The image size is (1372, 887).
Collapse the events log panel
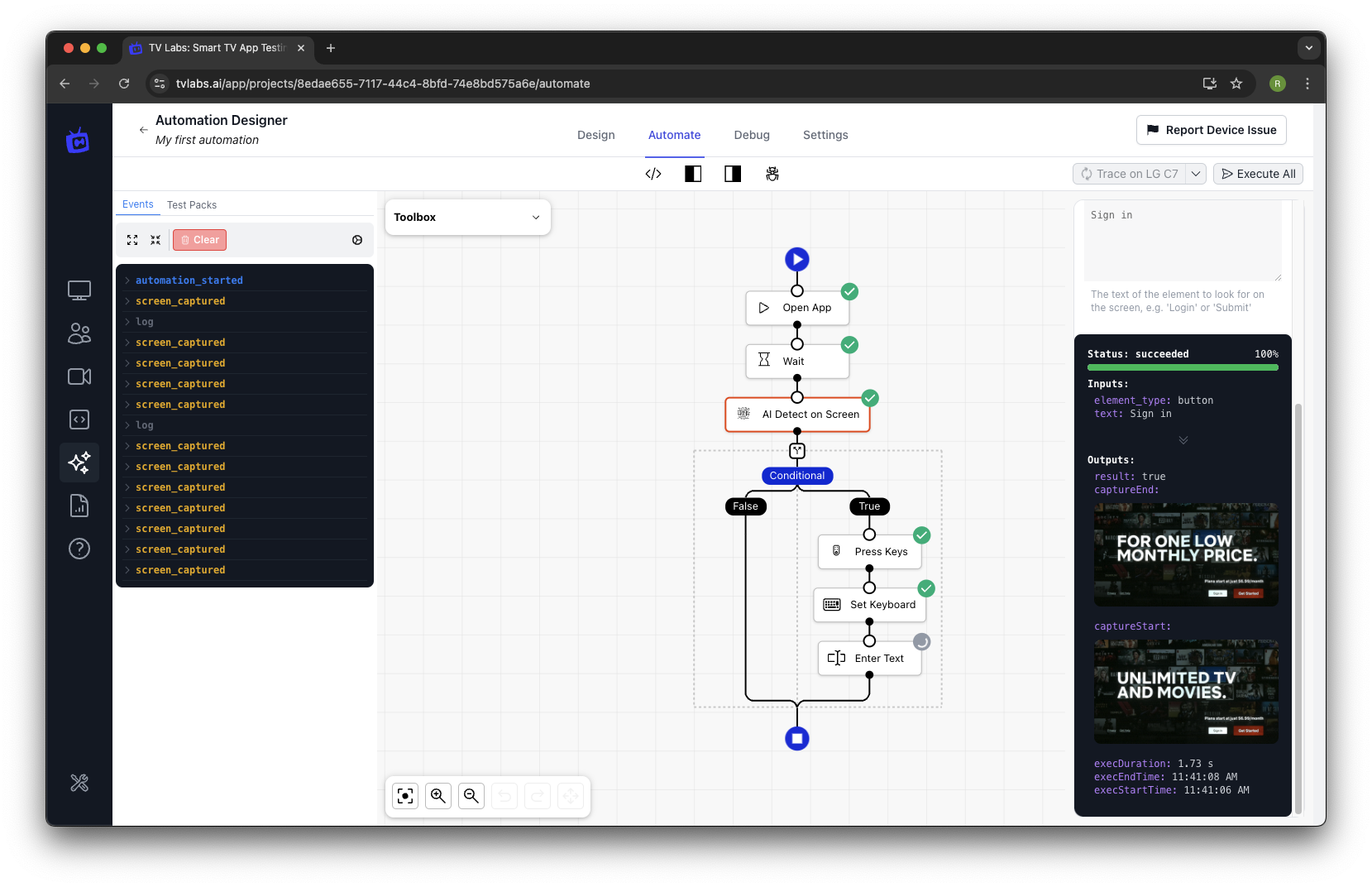point(155,240)
